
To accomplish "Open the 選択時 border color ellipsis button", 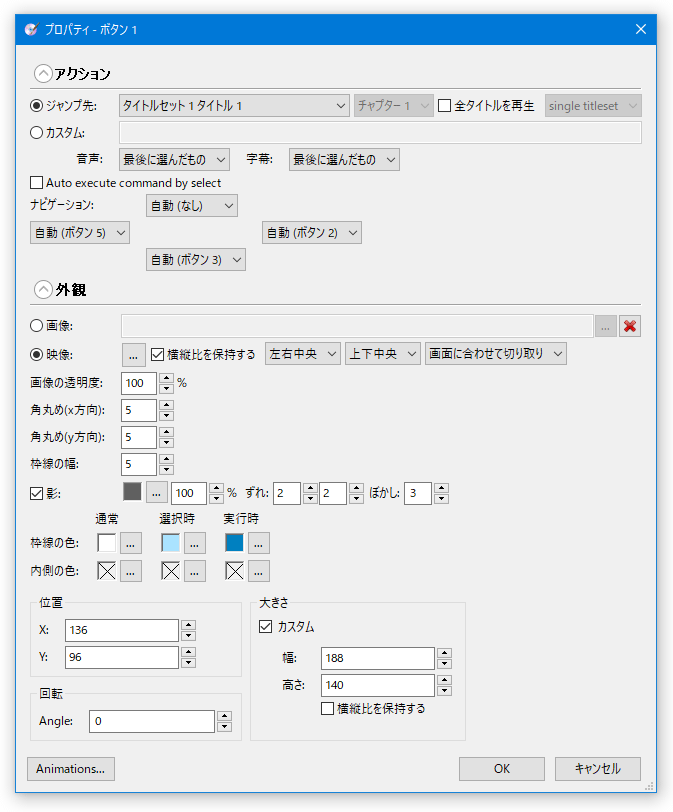I will 195,543.
